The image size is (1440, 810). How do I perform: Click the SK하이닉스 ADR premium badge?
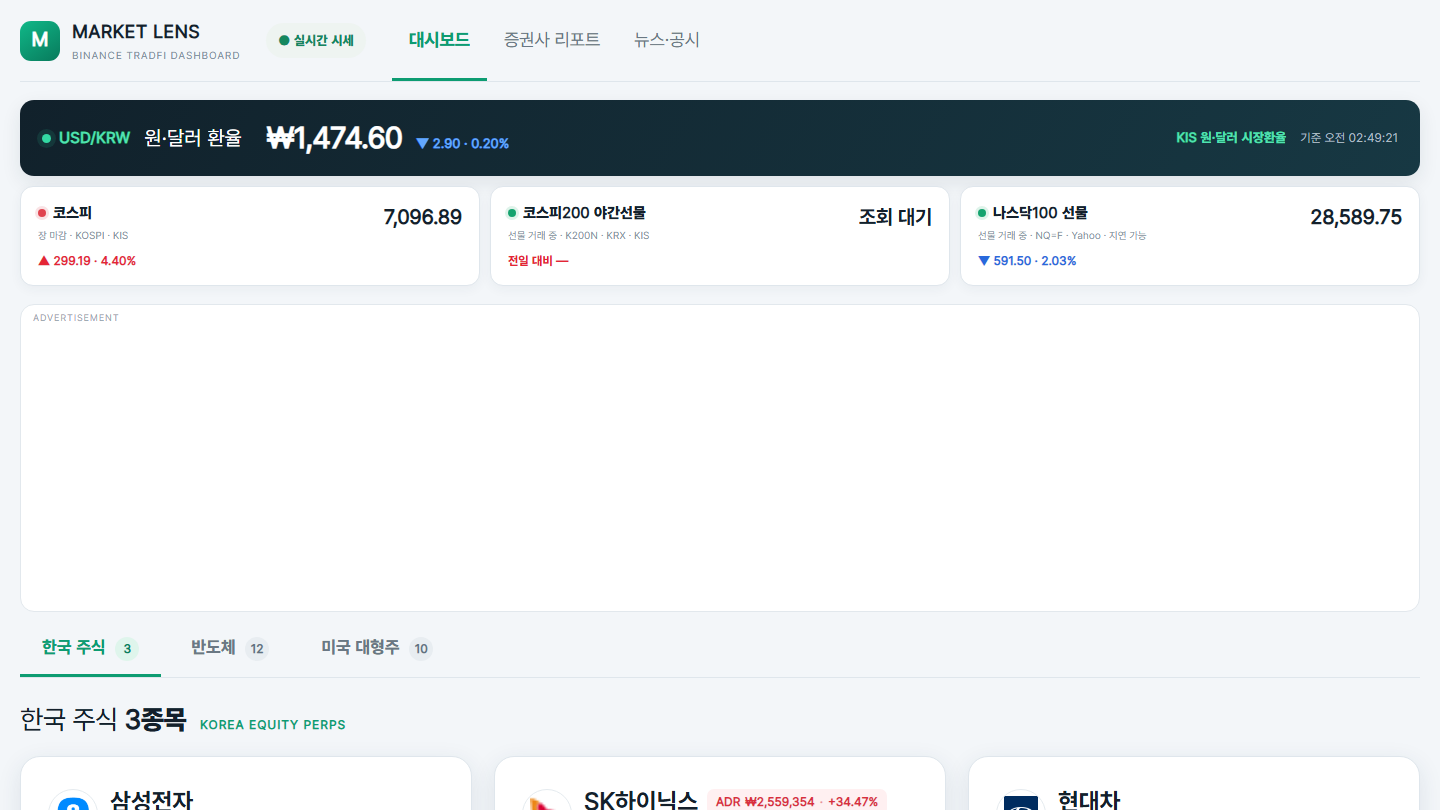[797, 801]
